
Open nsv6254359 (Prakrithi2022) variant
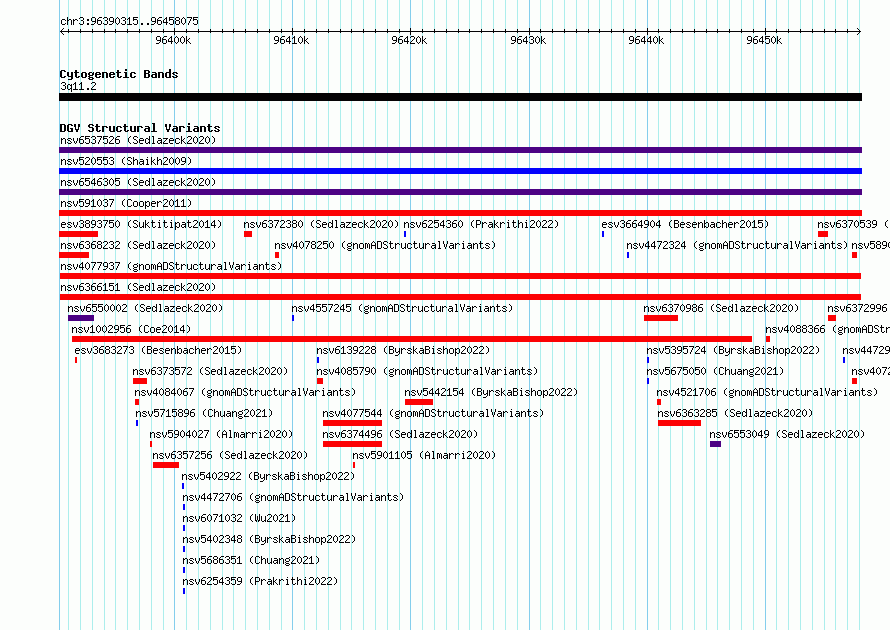[260, 581]
